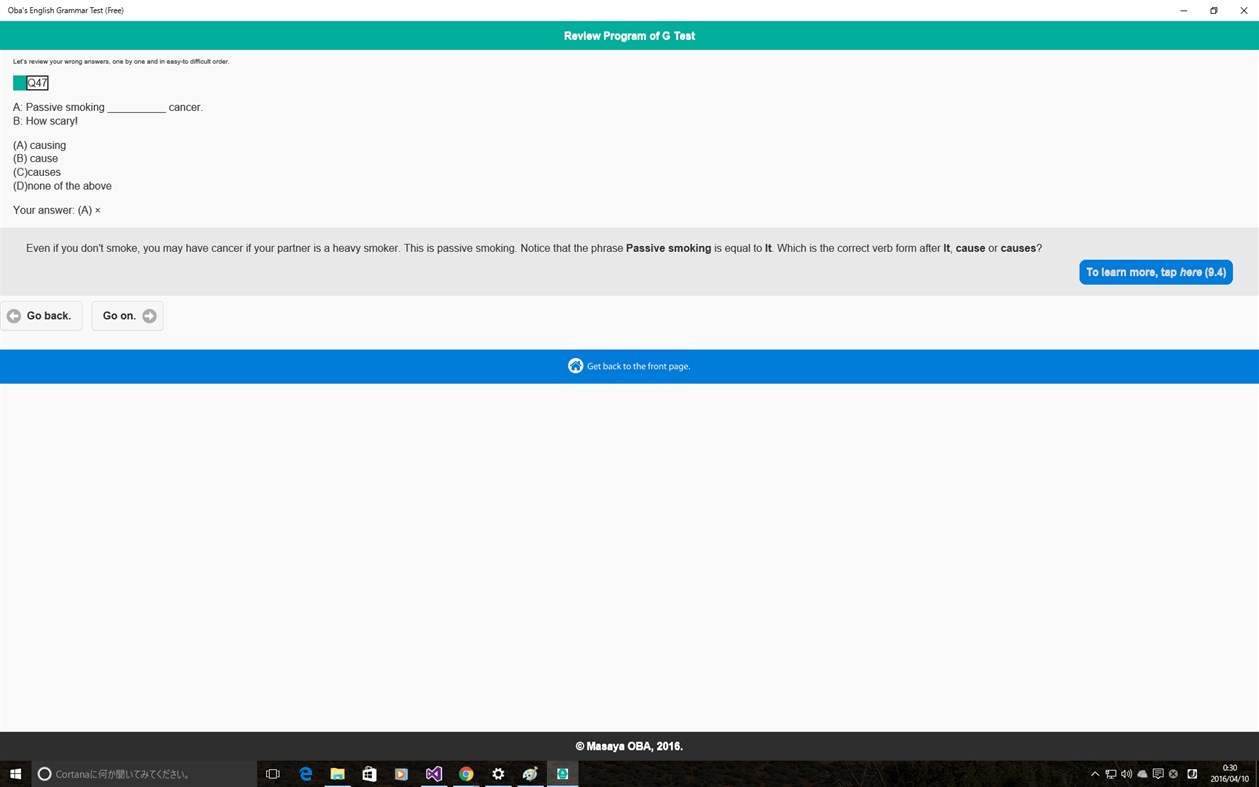
Task: Open the Movies & TV app
Action: click(401, 773)
